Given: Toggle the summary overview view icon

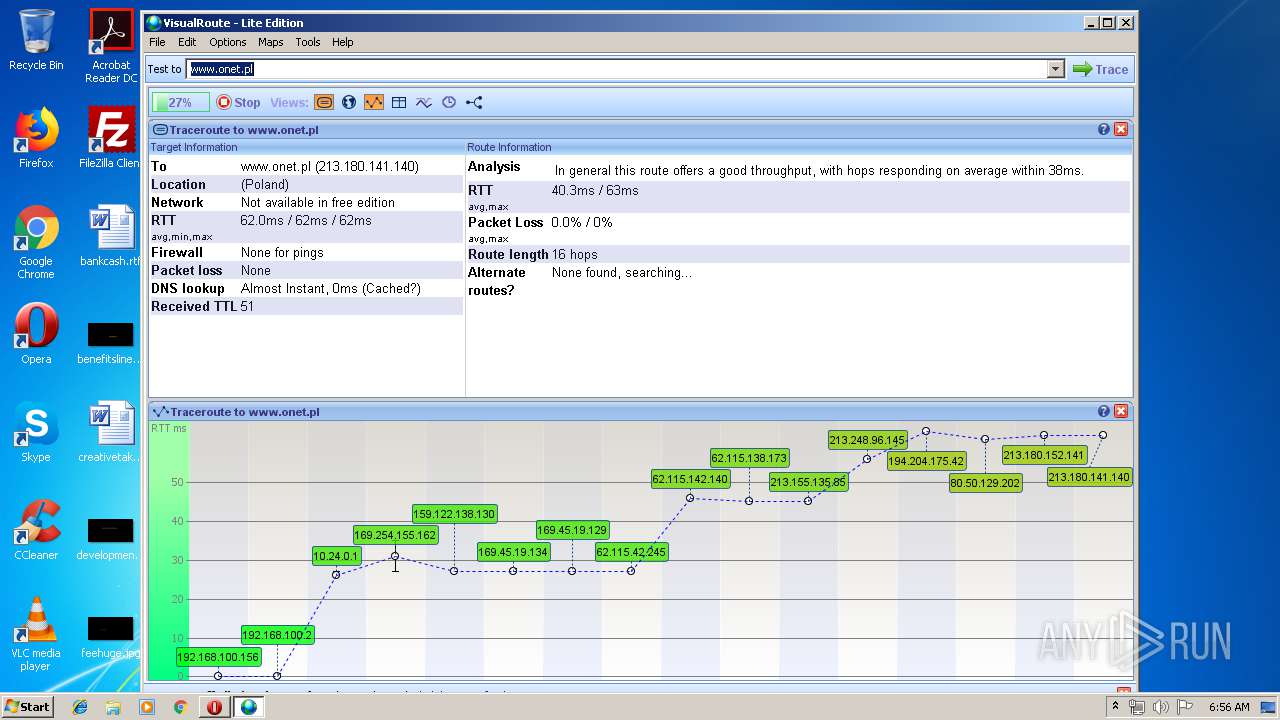Looking at the screenshot, I should tap(324, 102).
